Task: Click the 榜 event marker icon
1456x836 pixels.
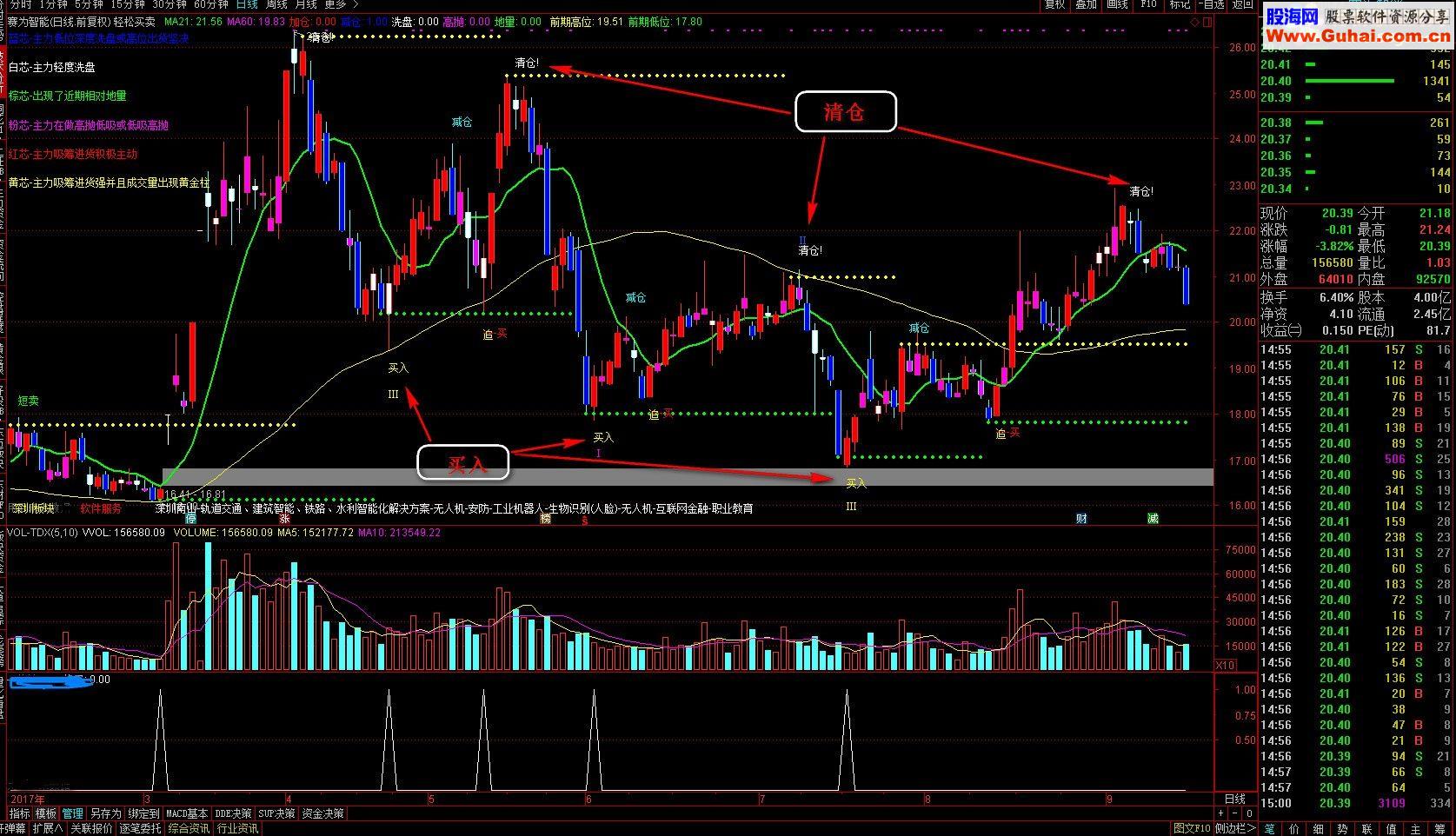Action: click(x=545, y=519)
